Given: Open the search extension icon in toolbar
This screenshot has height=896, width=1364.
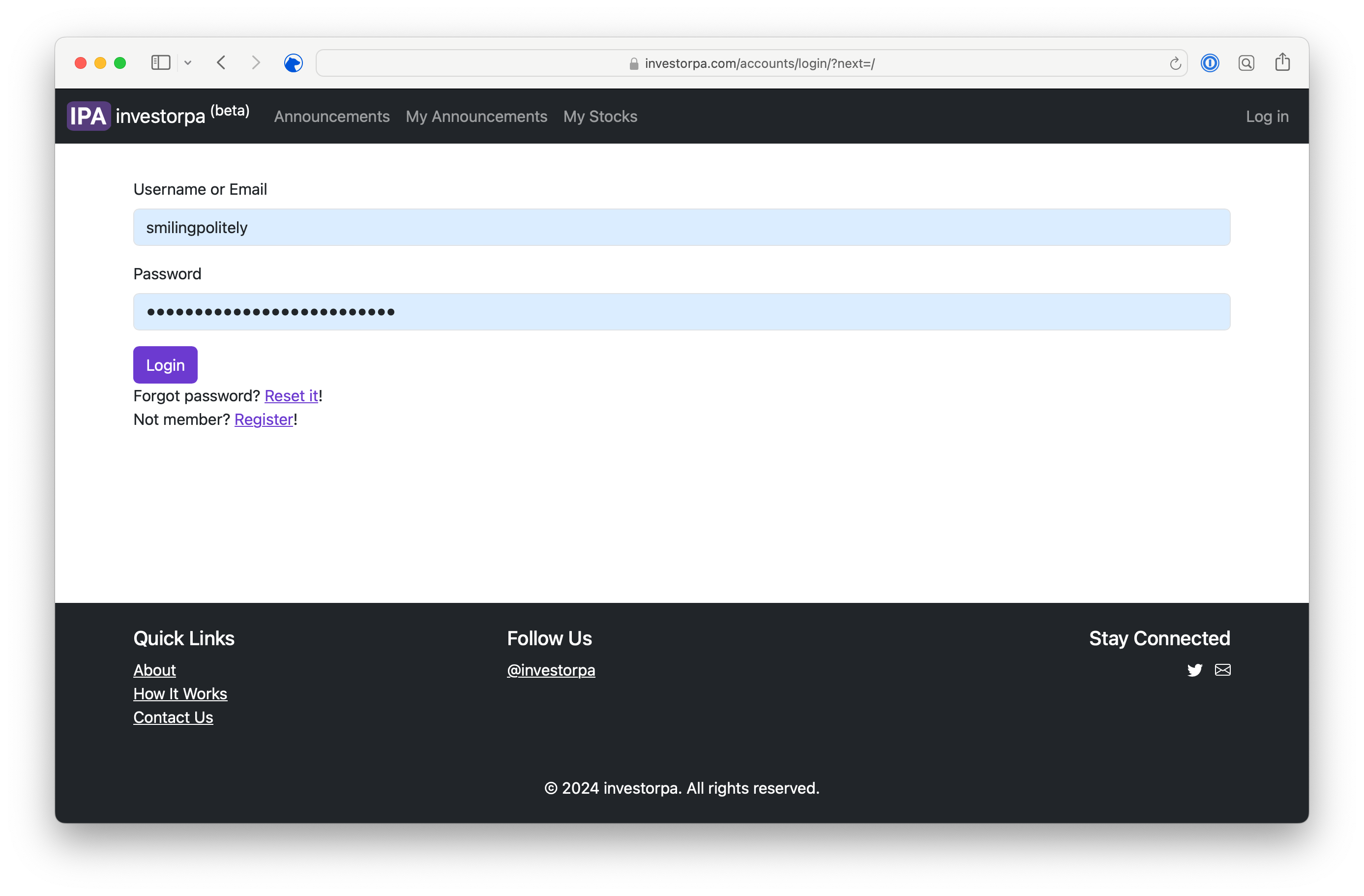Looking at the screenshot, I should (1246, 63).
